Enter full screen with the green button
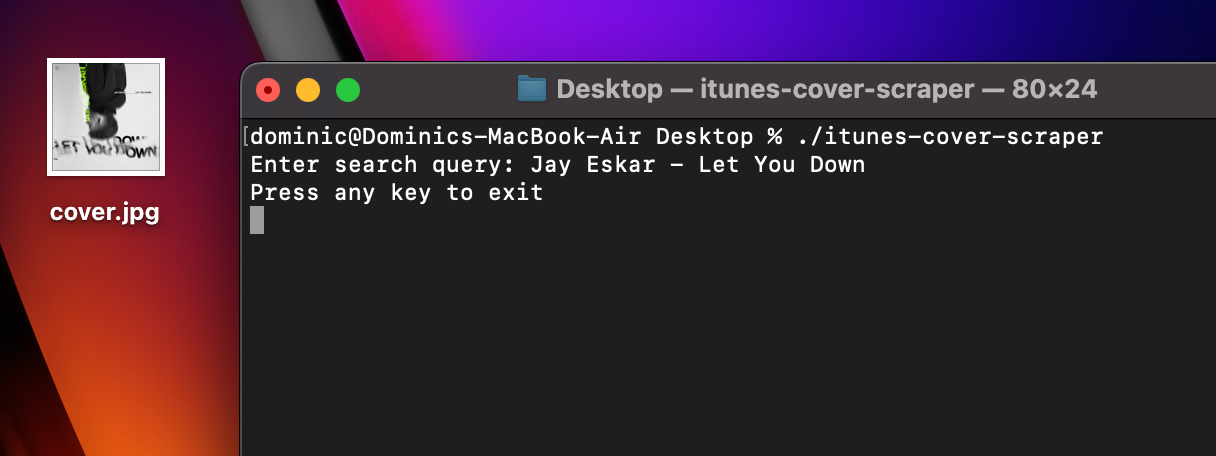 [347, 90]
